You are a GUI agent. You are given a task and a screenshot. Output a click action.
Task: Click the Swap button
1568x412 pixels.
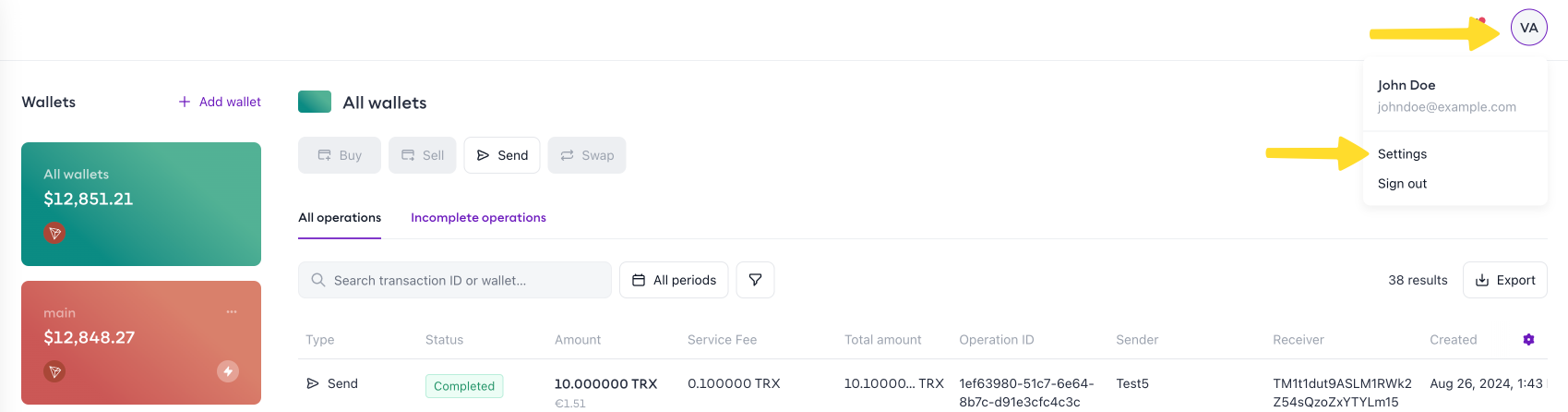click(x=587, y=155)
